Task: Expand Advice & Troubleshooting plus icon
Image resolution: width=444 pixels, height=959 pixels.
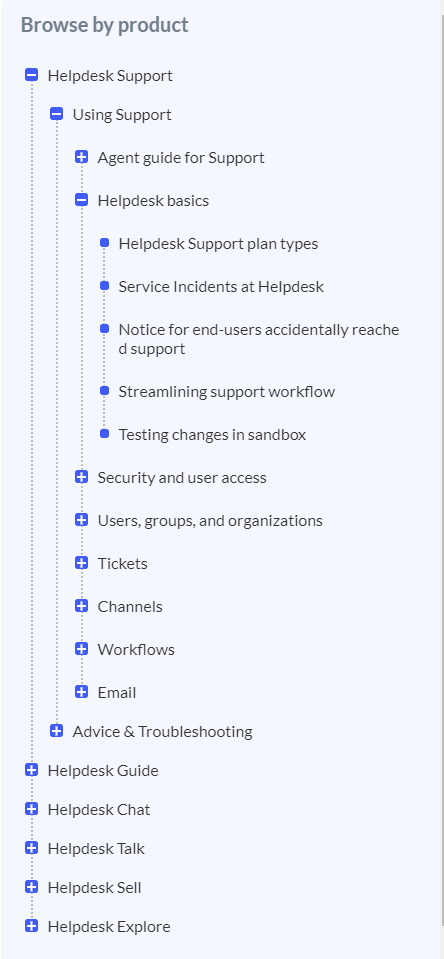Action: [57, 731]
